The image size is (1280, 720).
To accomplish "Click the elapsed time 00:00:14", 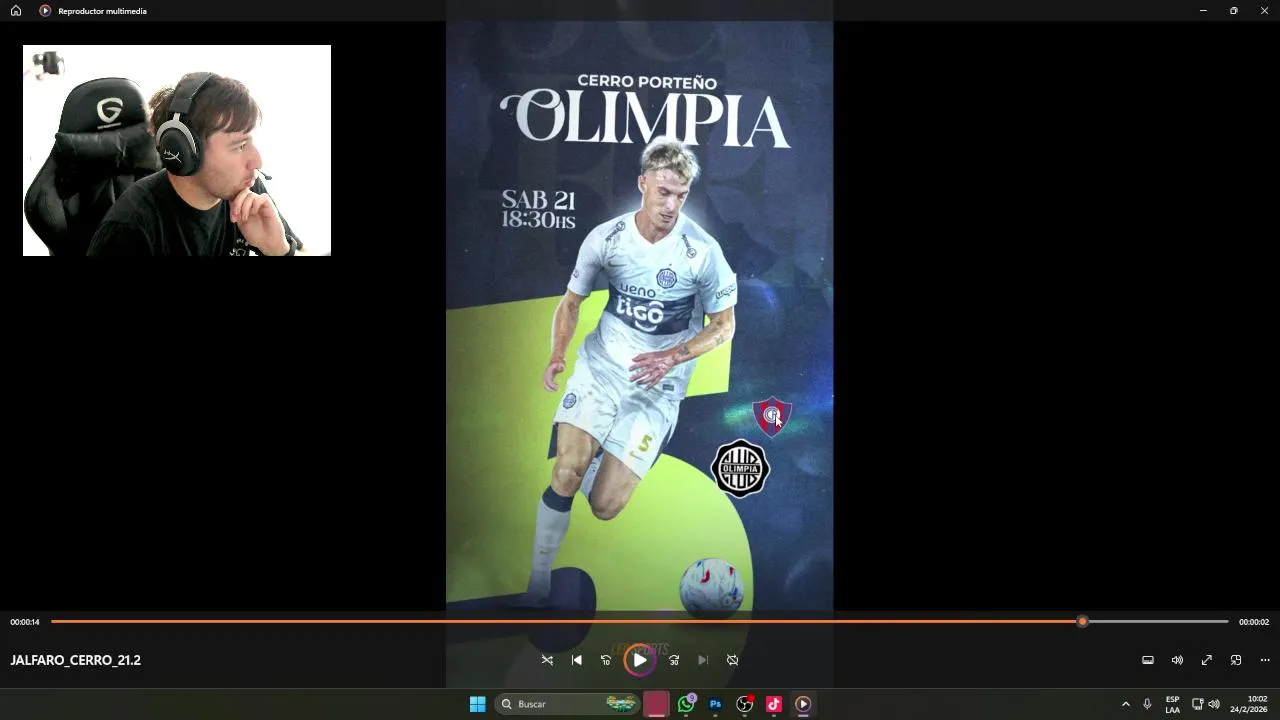I will click(x=25, y=622).
